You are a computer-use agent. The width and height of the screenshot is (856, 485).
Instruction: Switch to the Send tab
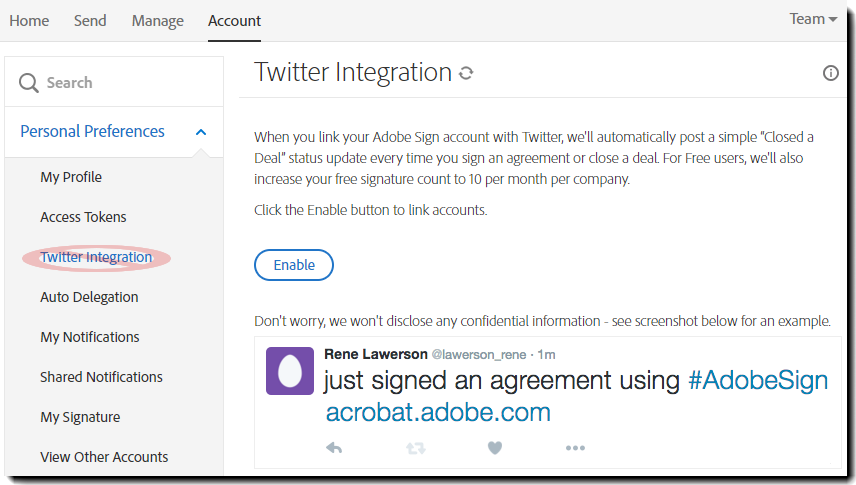[90, 20]
